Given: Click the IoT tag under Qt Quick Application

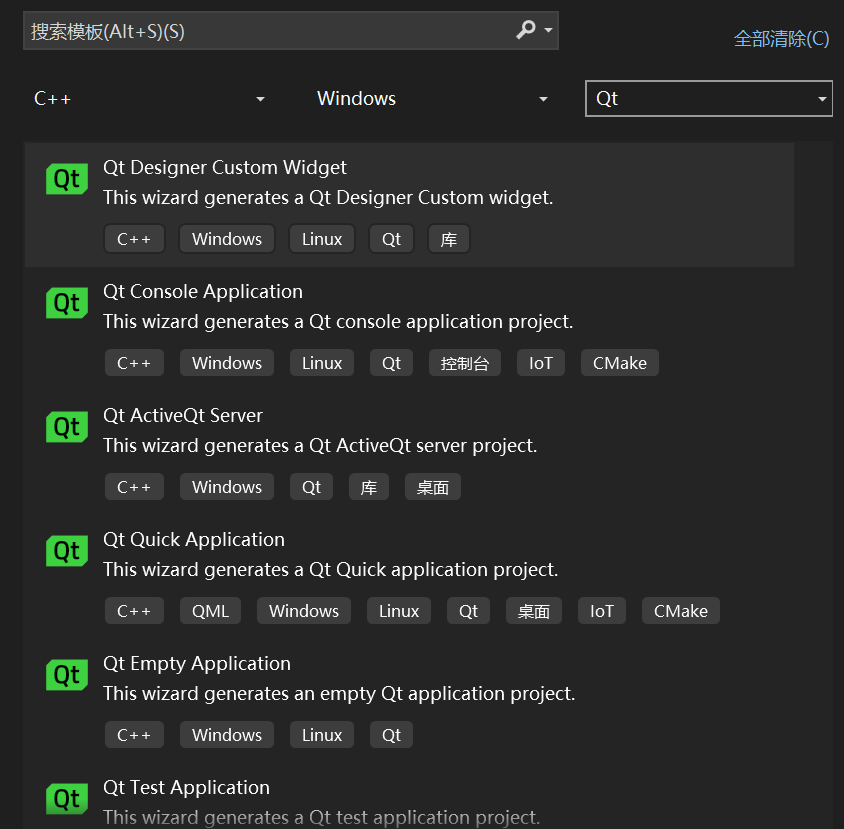Looking at the screenshot, I should click(x=601, y=610).
